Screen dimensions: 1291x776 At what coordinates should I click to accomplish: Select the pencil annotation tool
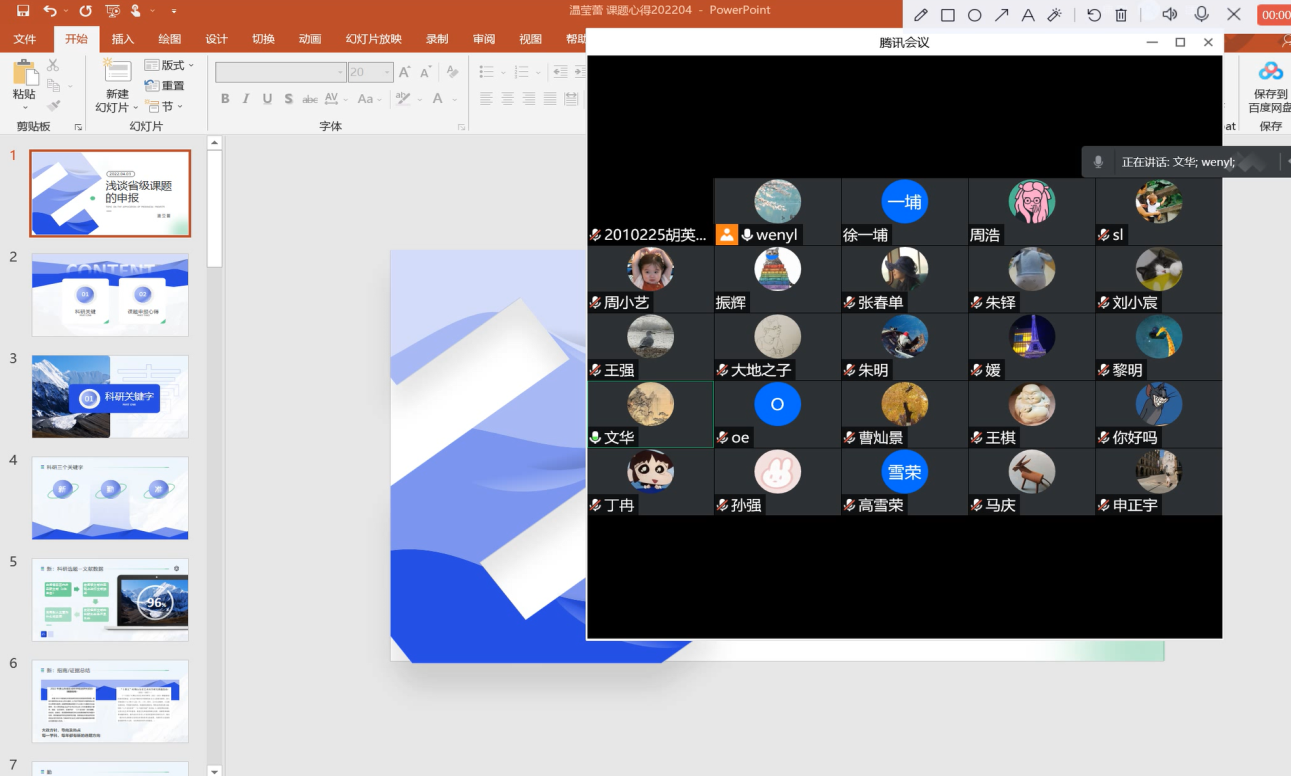920,15
